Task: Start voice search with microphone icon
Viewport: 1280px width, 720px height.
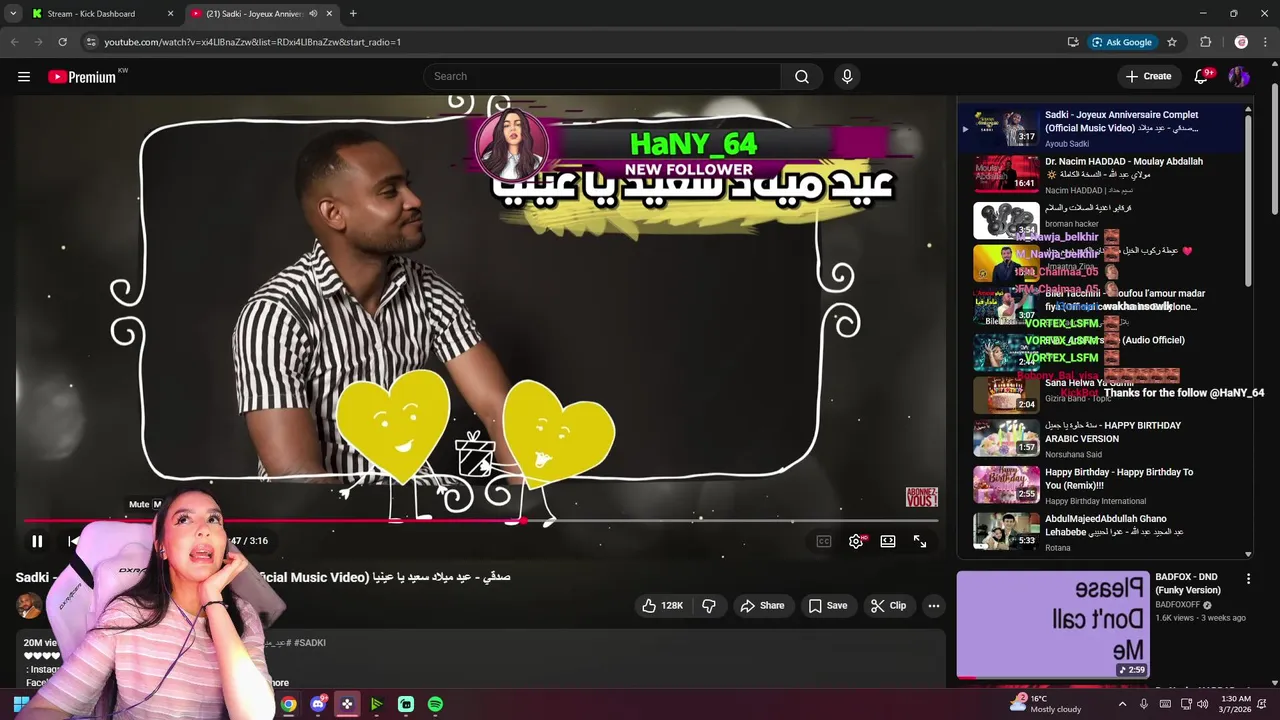Action: pos(847,77)
